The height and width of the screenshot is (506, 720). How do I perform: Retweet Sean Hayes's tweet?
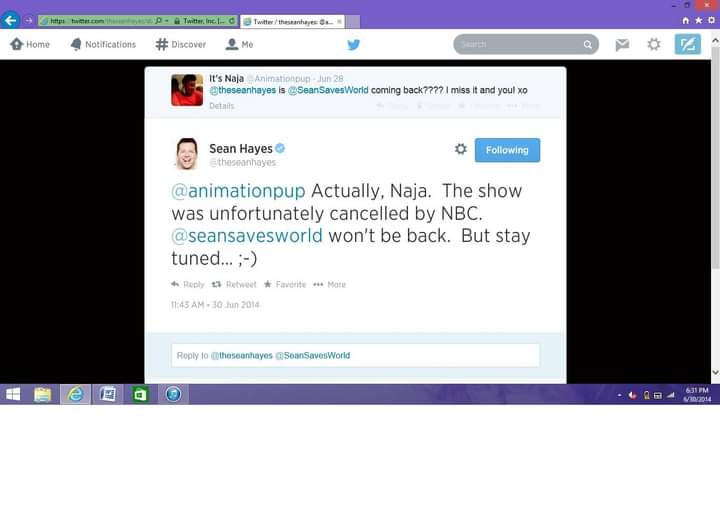click(x=234, y=284)
